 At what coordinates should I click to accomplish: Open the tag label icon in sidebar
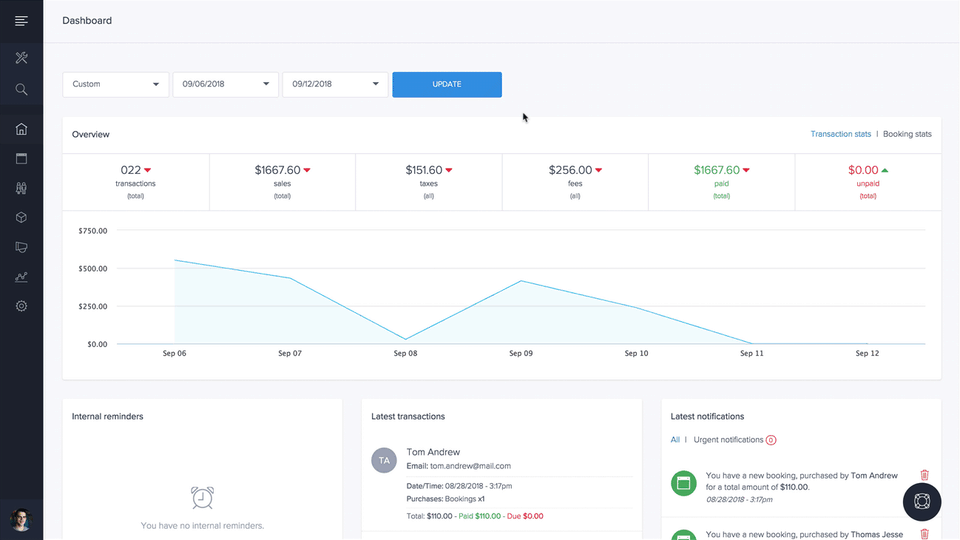pyautogui.click(x=21, y=247)
